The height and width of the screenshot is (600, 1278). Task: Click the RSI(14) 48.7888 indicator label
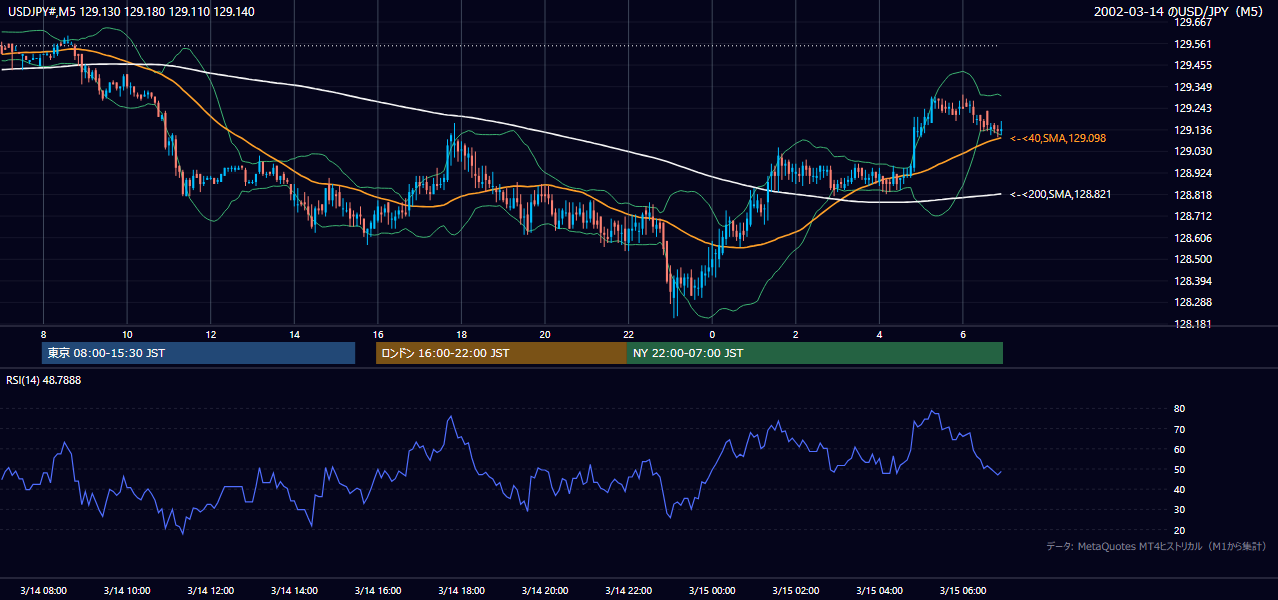click(x=42, y=380)
